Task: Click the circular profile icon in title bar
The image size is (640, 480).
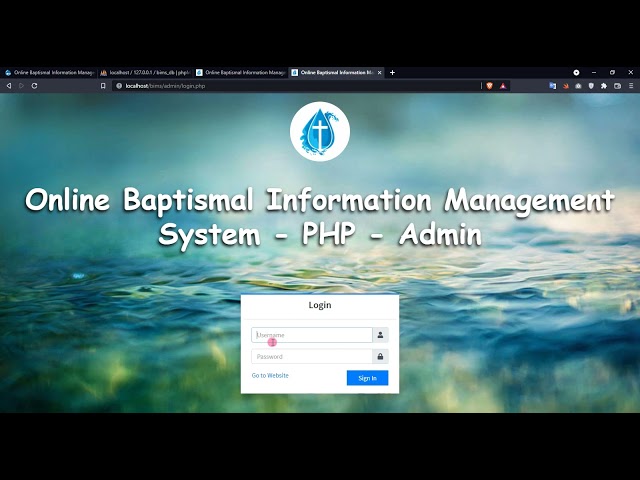Action: coord(576,72)
